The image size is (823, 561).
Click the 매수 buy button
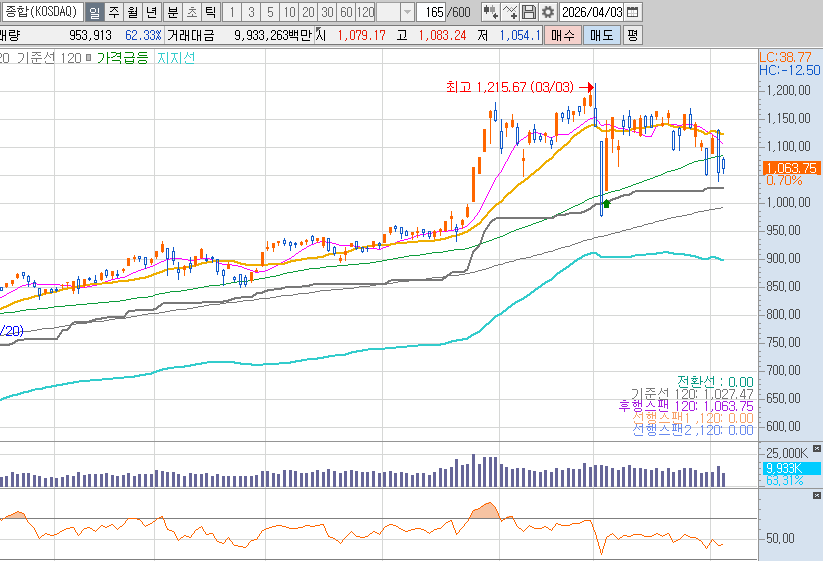(x=563, y=35)
